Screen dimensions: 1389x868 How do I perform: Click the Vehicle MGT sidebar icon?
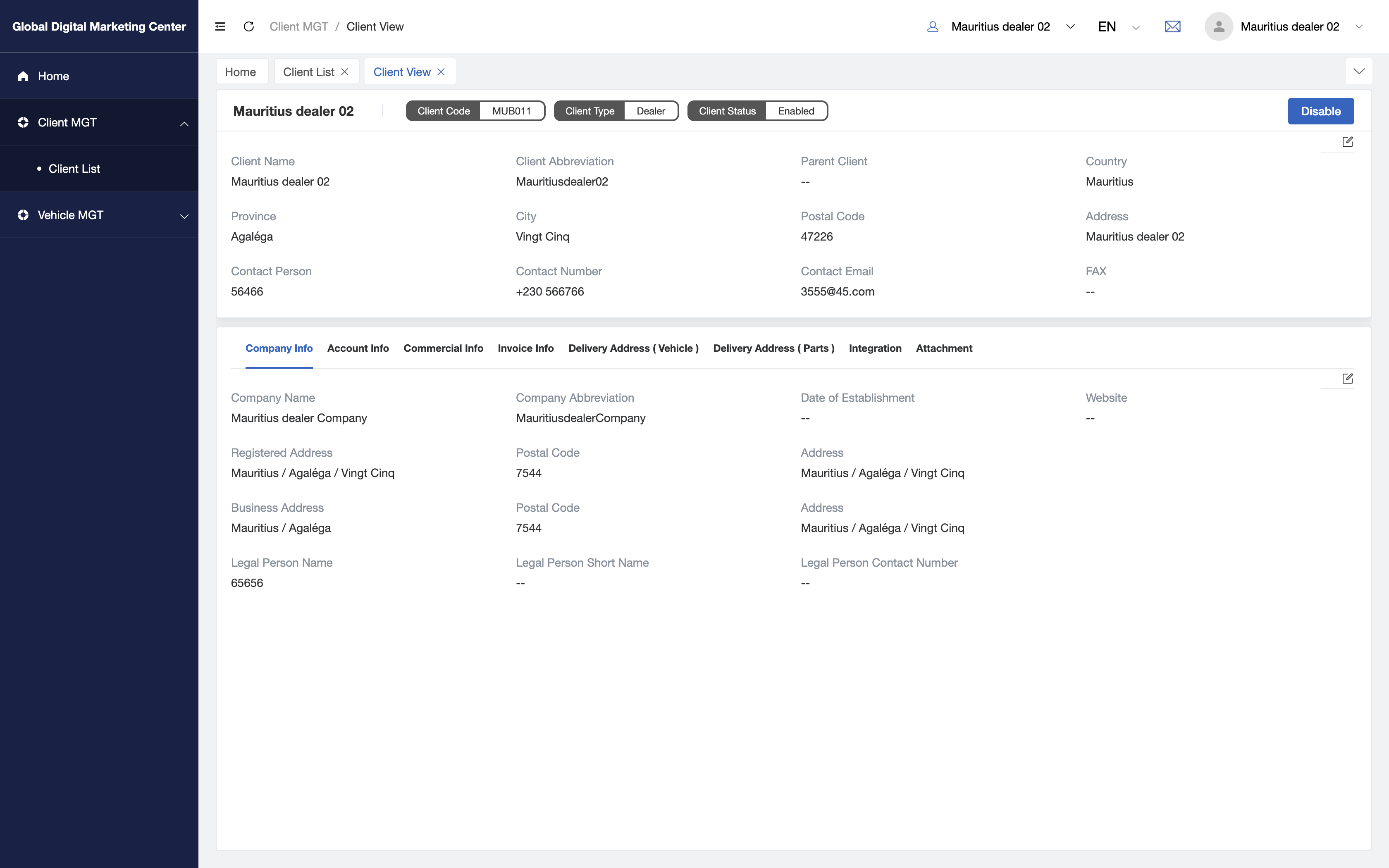coord(23,215)
